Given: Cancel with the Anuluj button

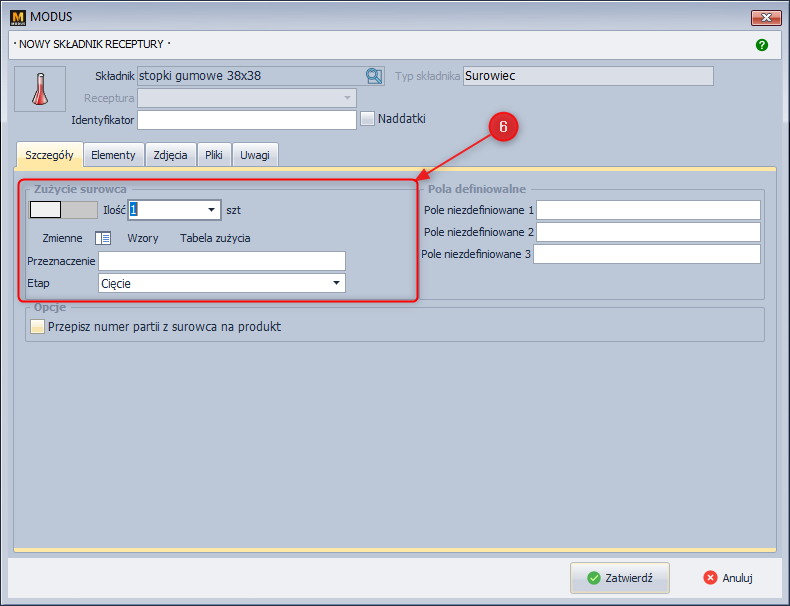Looking at the screenshot, I should [727, 578].
